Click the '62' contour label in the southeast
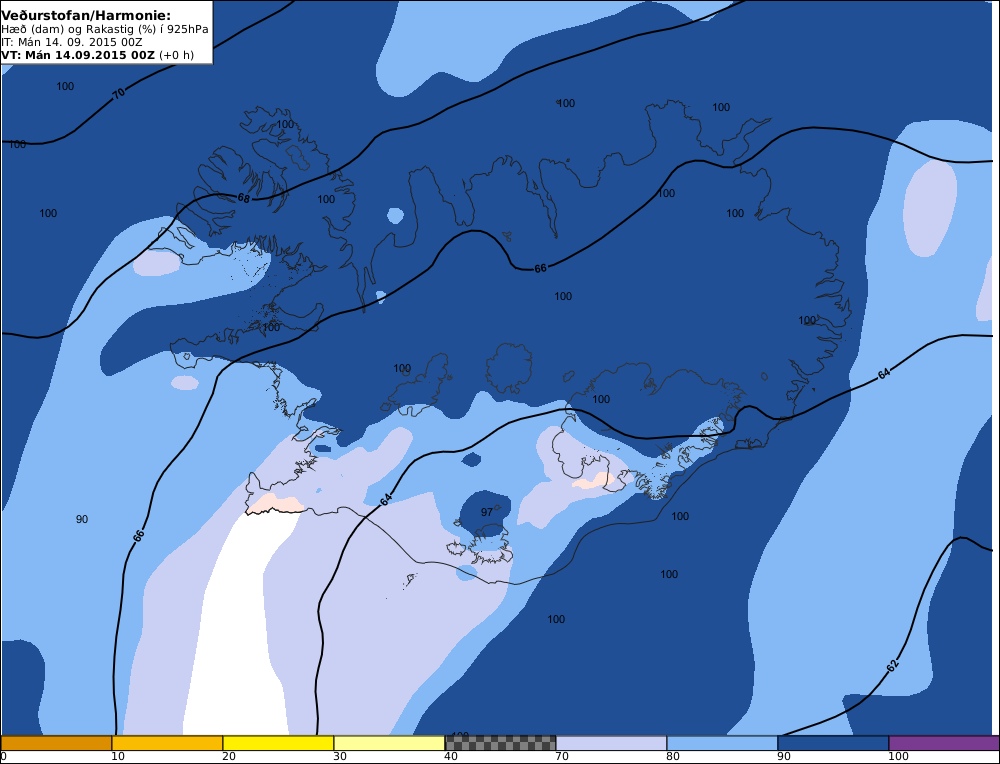 click(893, 666)
